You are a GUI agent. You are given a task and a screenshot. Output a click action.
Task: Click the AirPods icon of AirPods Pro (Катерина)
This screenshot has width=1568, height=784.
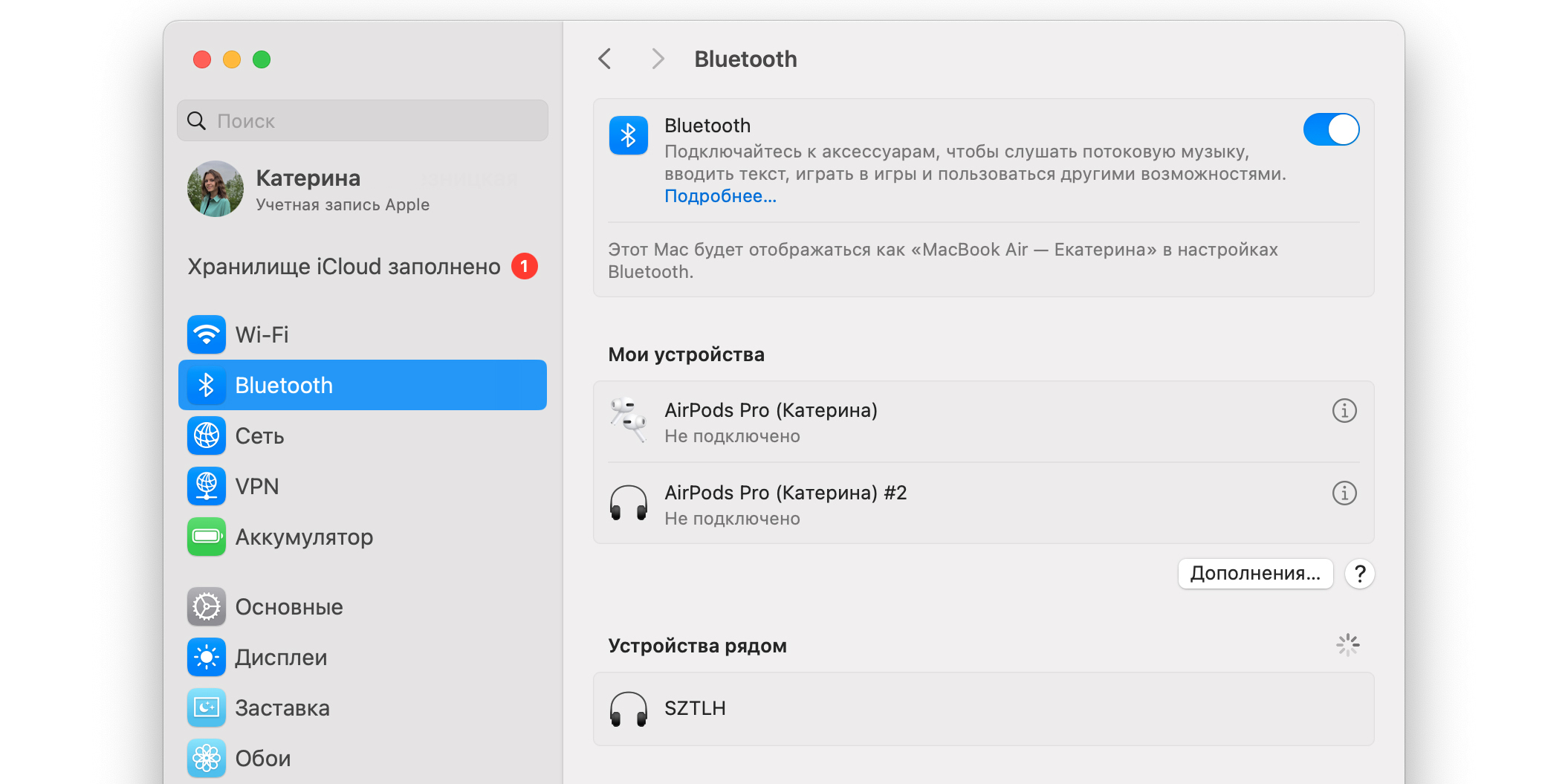628,420
